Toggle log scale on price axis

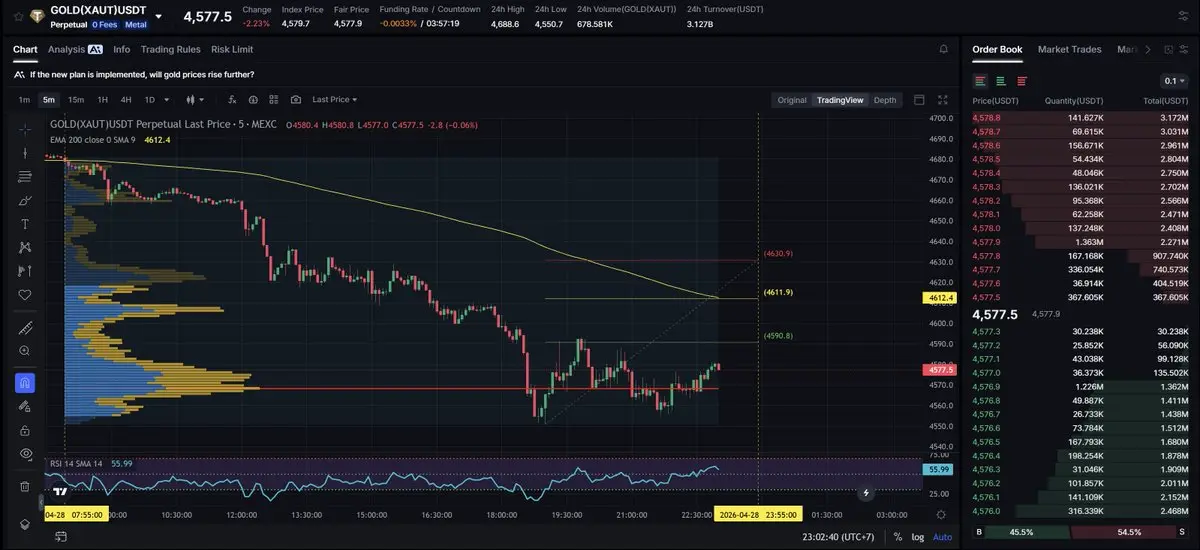(918, 537)
